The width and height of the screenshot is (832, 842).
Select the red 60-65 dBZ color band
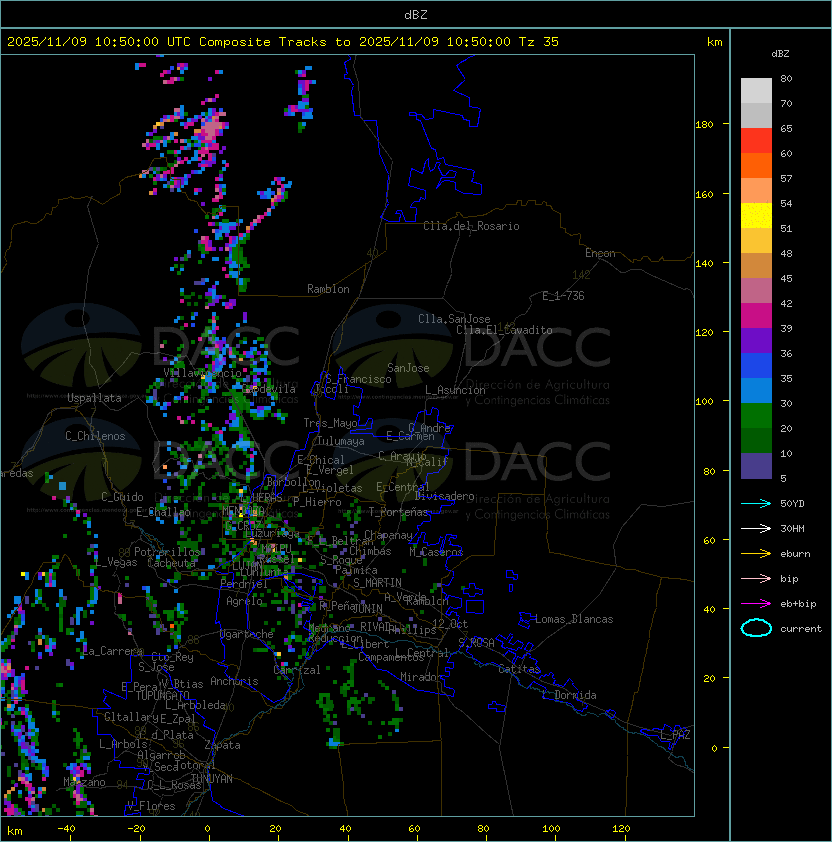pyautogui.click(x=756, y=141)
